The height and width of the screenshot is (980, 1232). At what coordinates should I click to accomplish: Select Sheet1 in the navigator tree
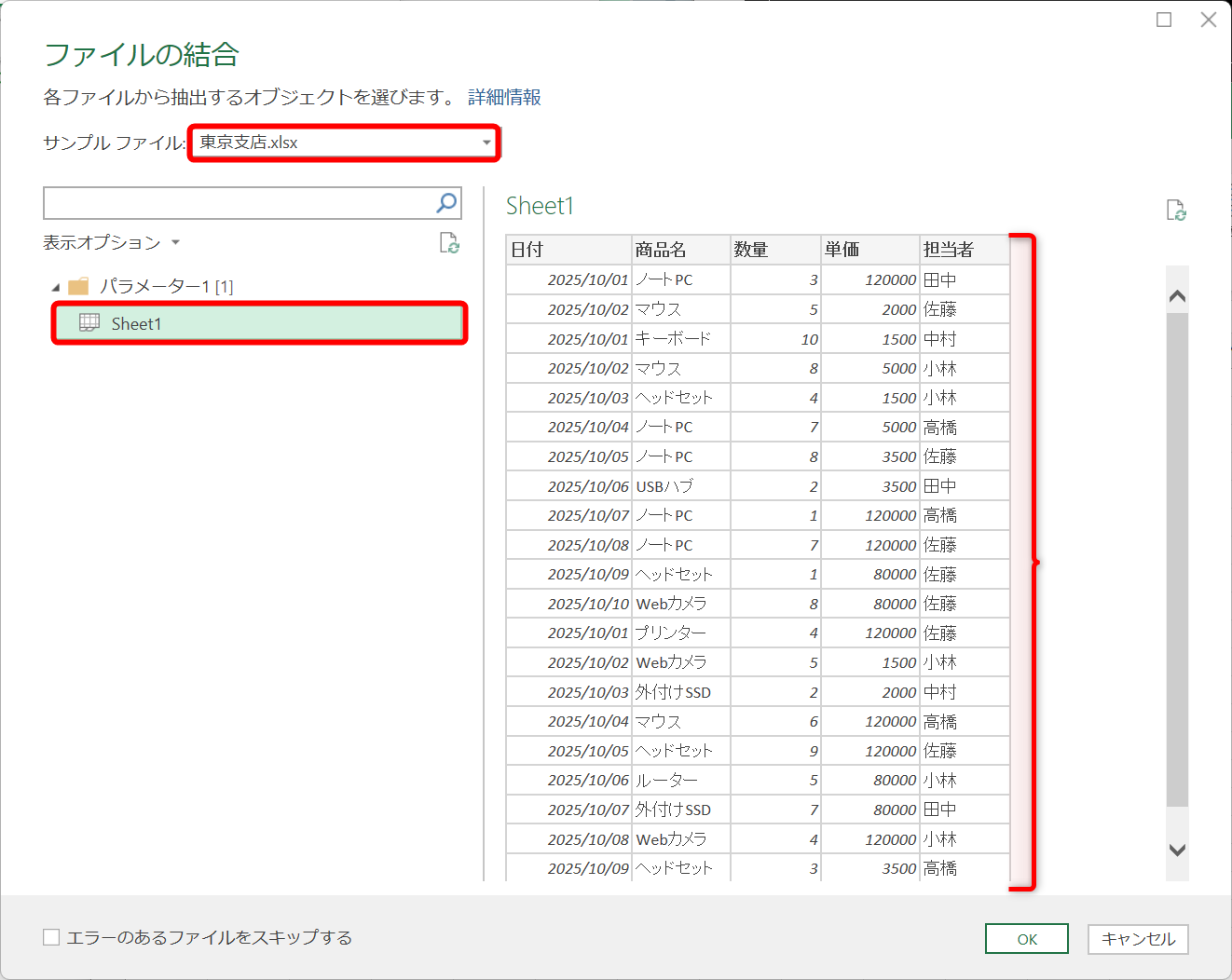(x=136, y=323)
